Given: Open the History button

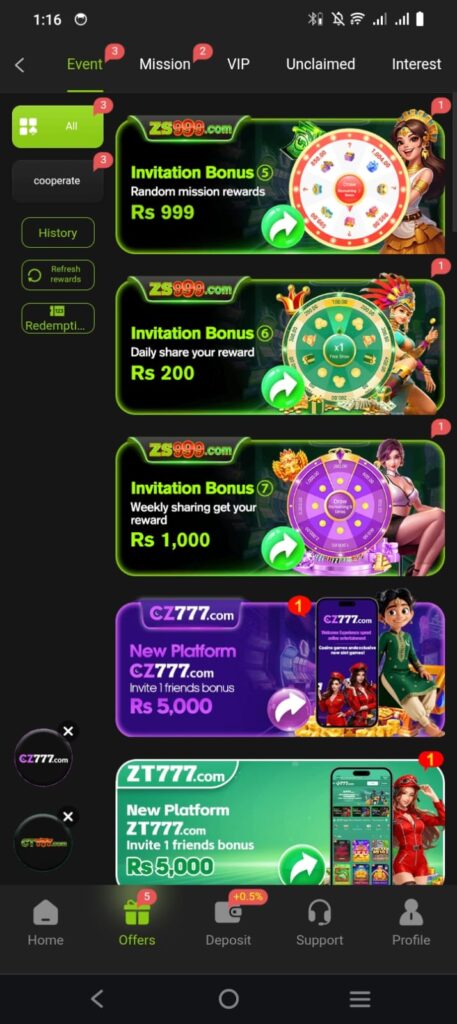Looking at the screenshot, I should [57, 232].
